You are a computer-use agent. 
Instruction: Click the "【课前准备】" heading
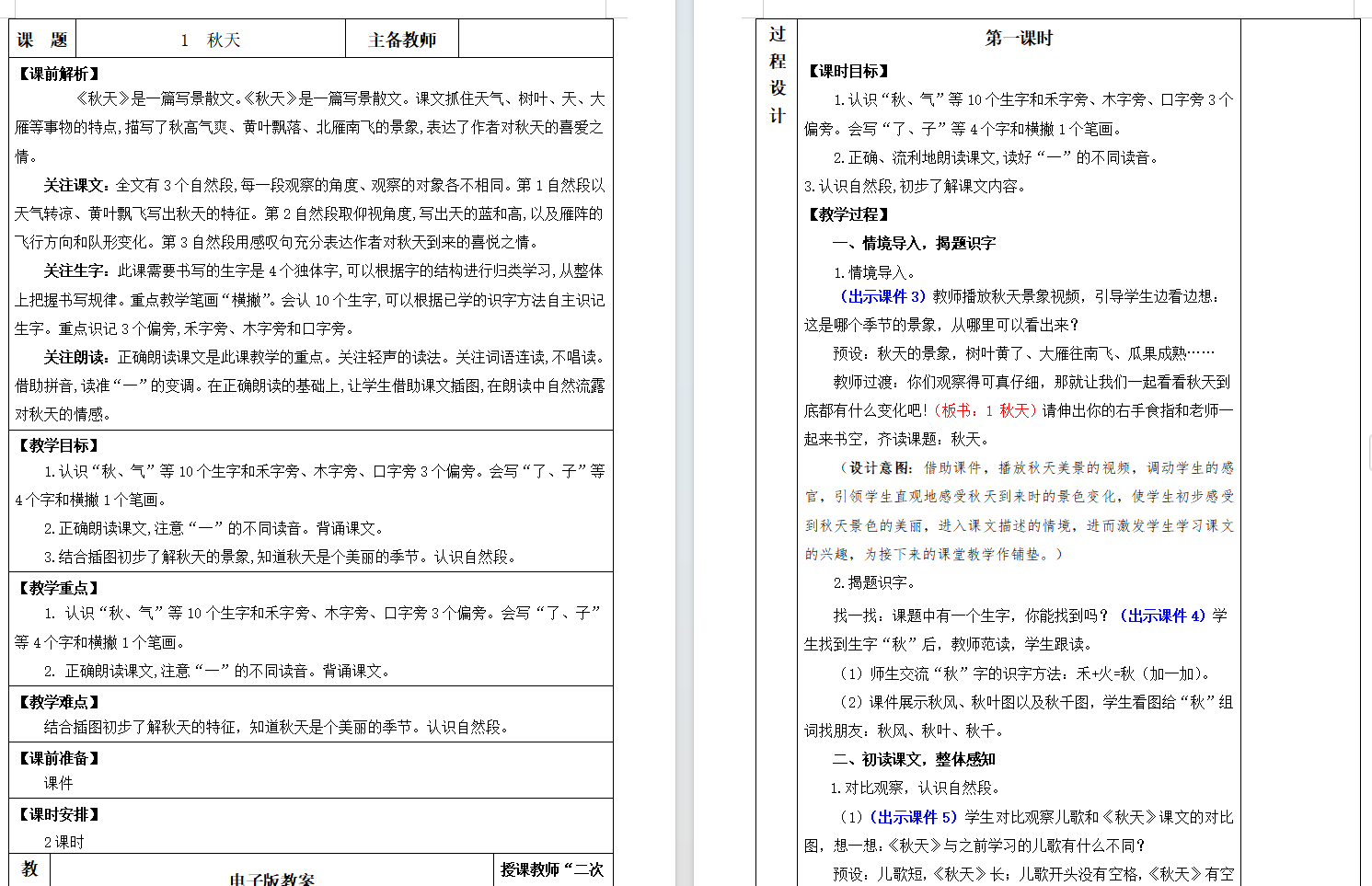pyautogui.click(x=59, y=758)
